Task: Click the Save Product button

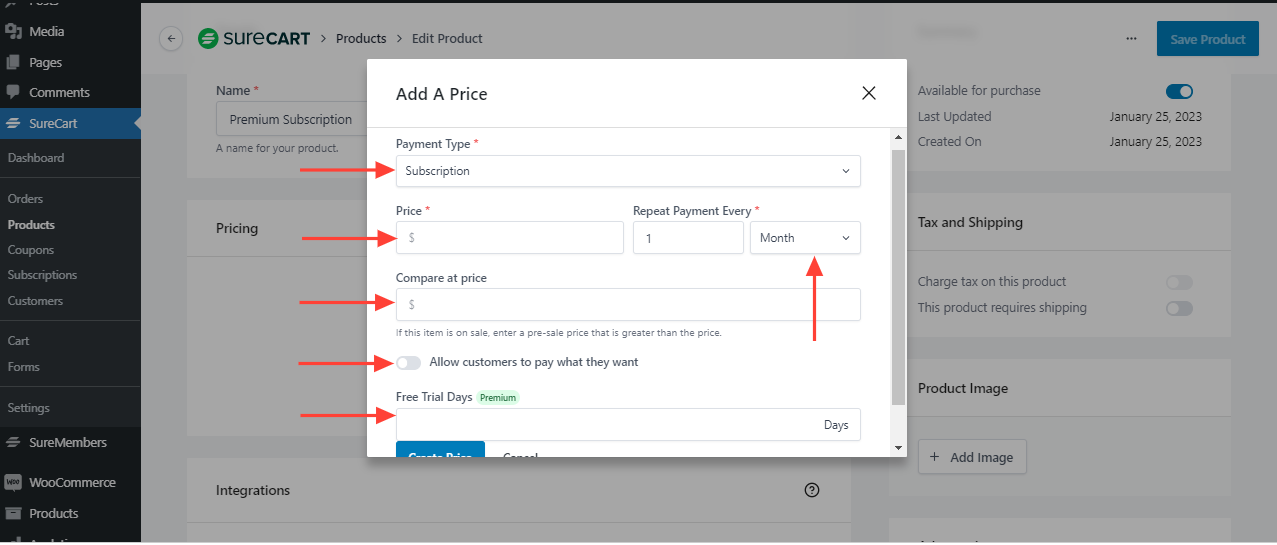Action: [1207, 39]
